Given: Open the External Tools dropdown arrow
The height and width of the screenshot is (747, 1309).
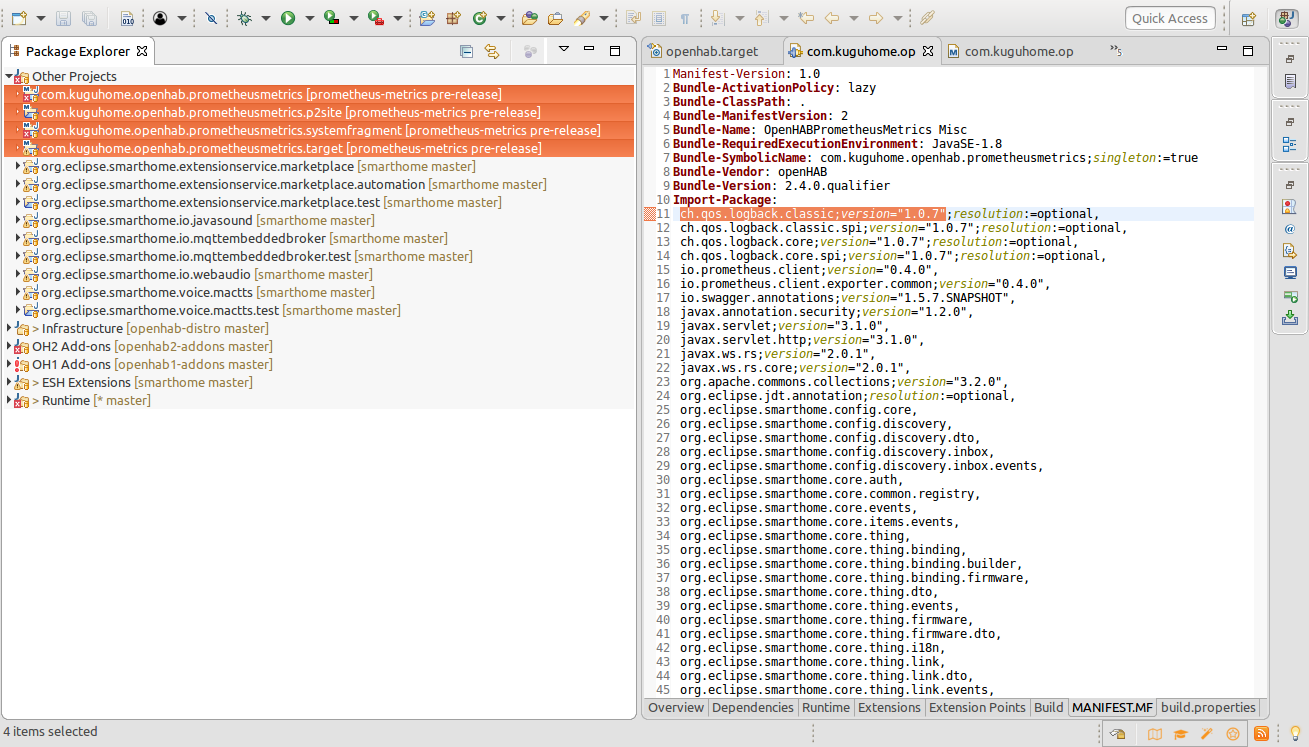Looking at the screenshot, I should click(x=397, y=18).
